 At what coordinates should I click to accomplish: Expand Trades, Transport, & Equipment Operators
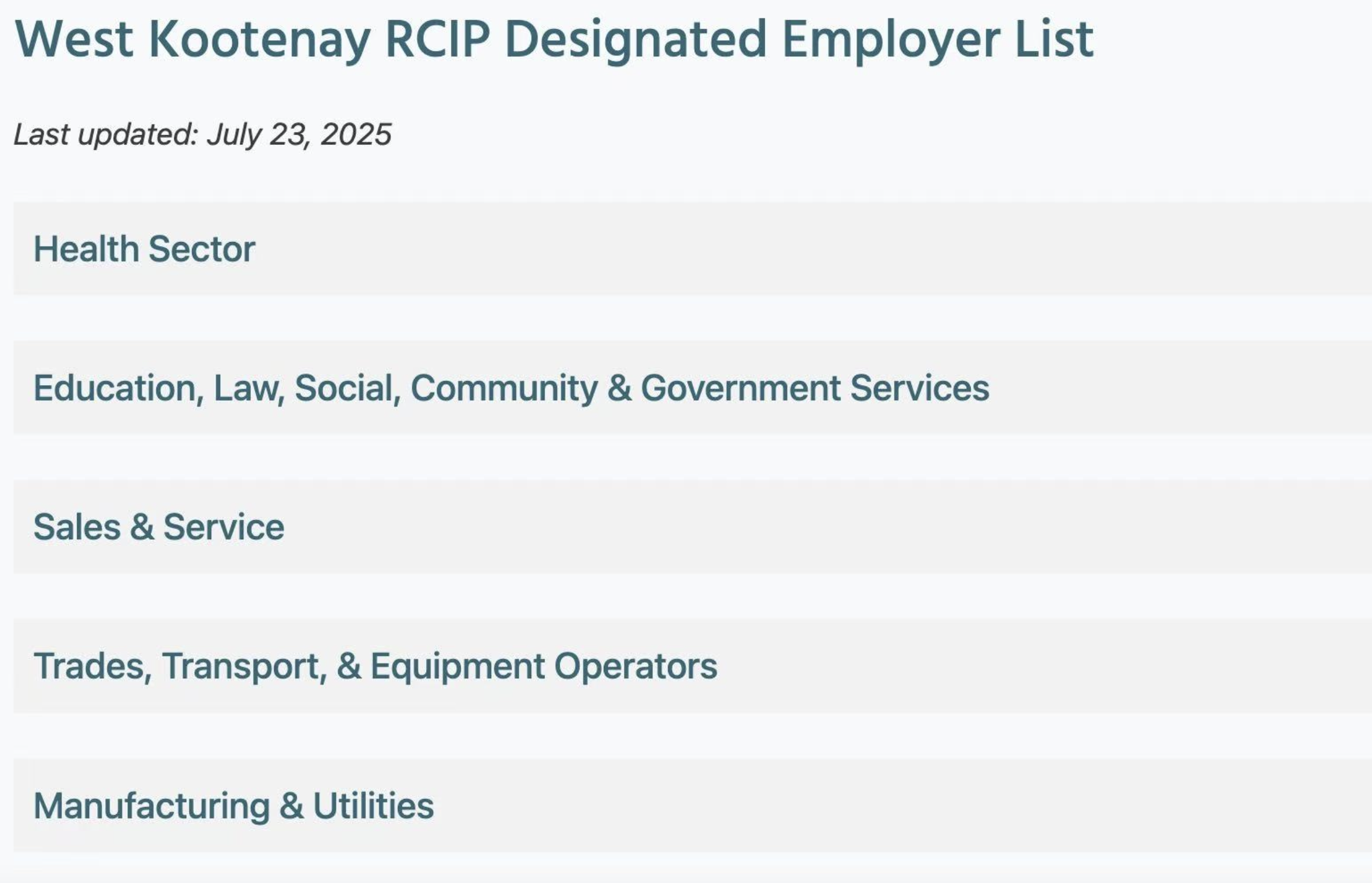coord(692,666)
